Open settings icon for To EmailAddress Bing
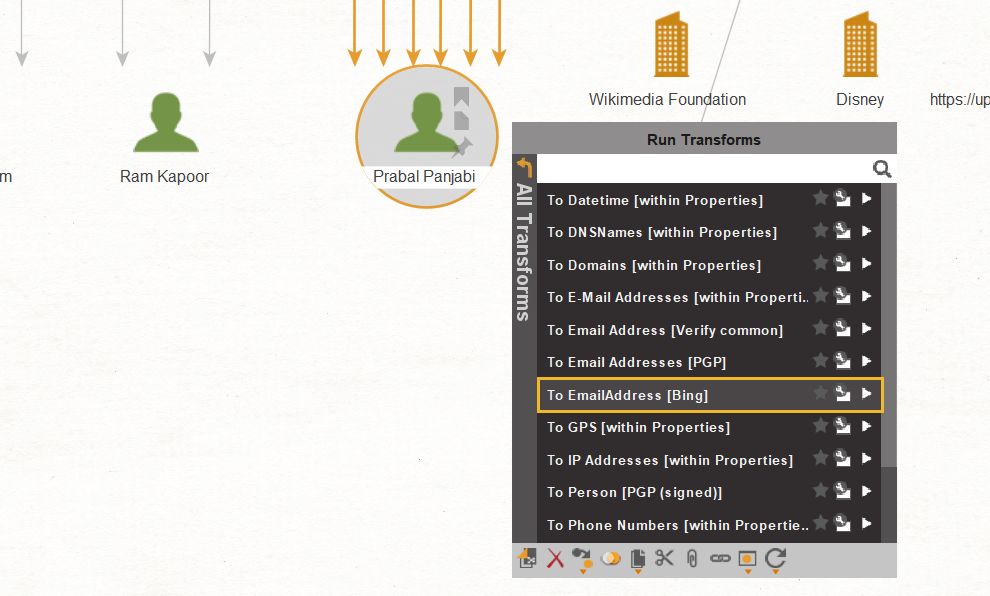 point(842,393)
